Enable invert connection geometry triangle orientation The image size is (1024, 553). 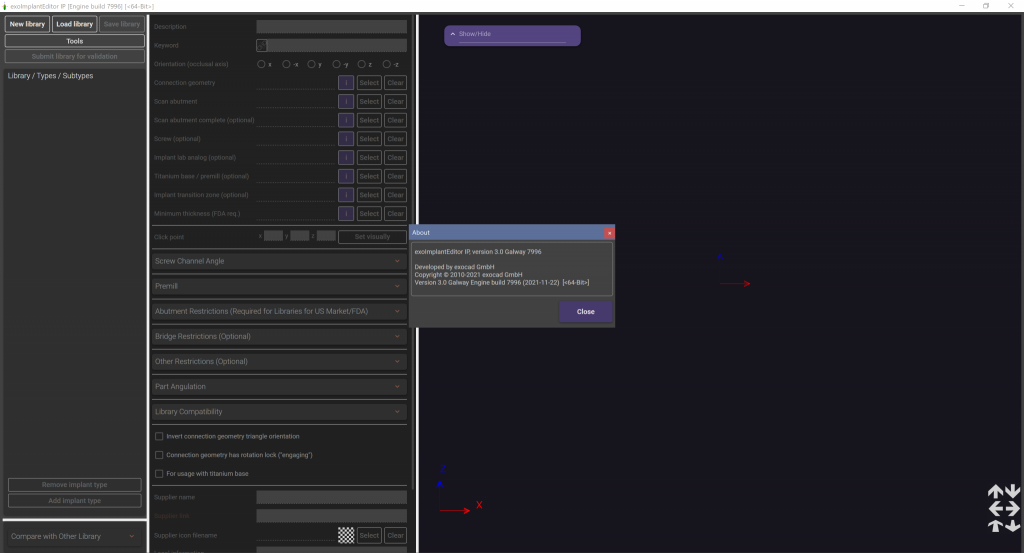[159, 436]
